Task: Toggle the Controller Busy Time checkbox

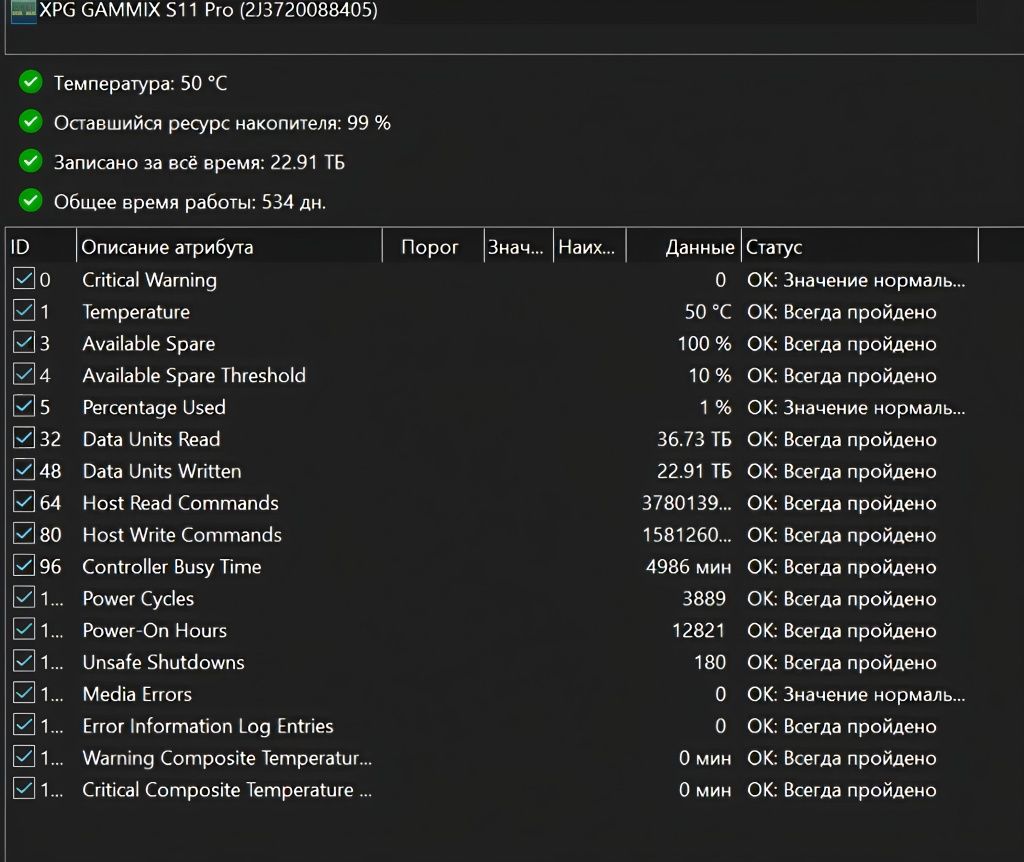Action: (24, 566)
